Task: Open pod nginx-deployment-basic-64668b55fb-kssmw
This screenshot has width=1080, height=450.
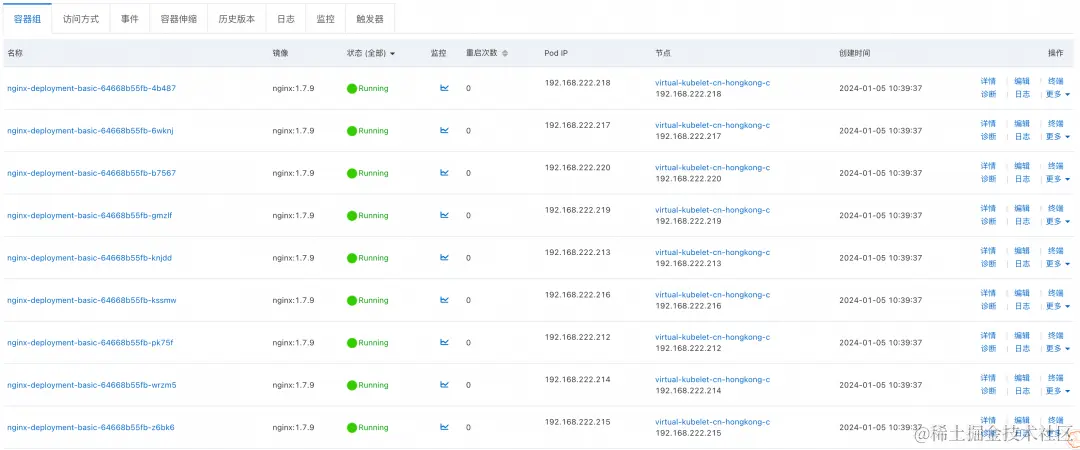Action: [x=92, y=300]
